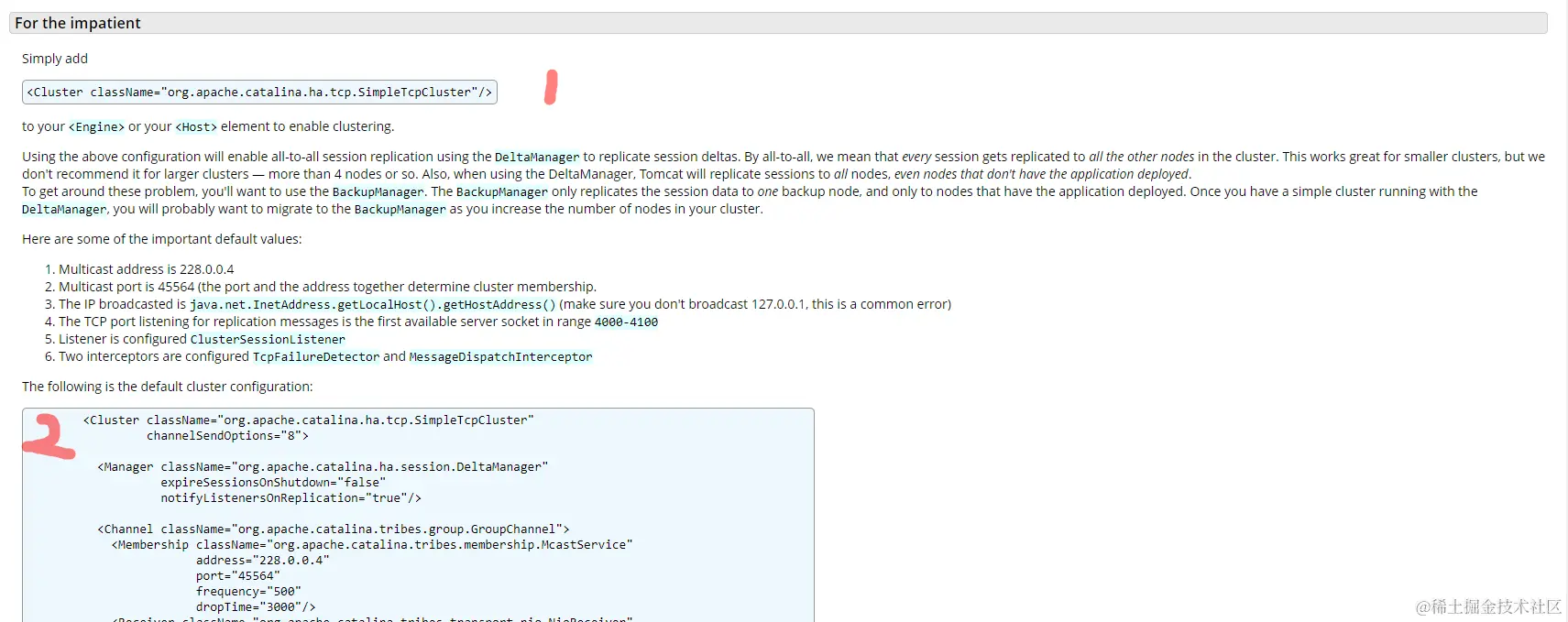This screenshot has width=1568, height=622.
Task: Click list item 'Multicast port is 45564'
Action: [327, 287]
